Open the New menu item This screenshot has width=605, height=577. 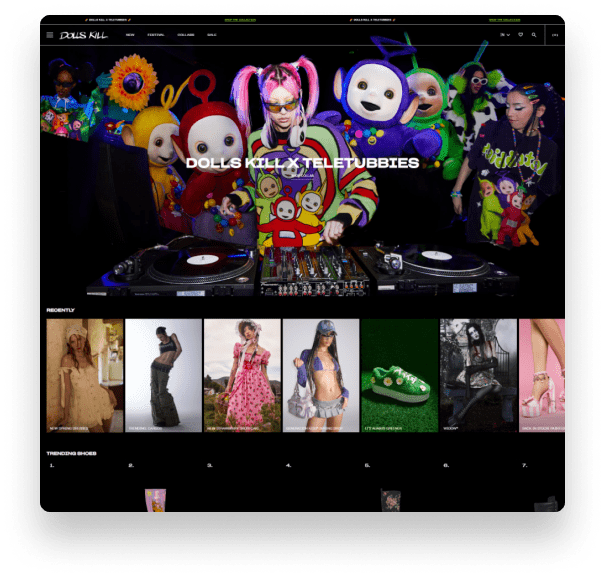tap(130, 35)
